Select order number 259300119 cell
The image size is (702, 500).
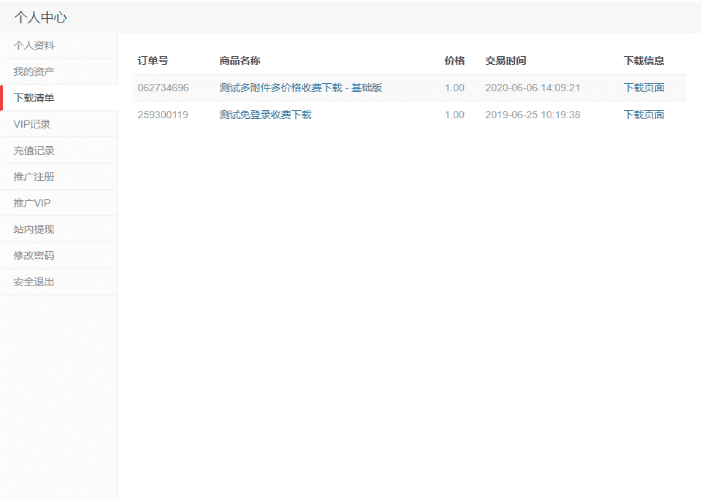[x=163, y=115]
